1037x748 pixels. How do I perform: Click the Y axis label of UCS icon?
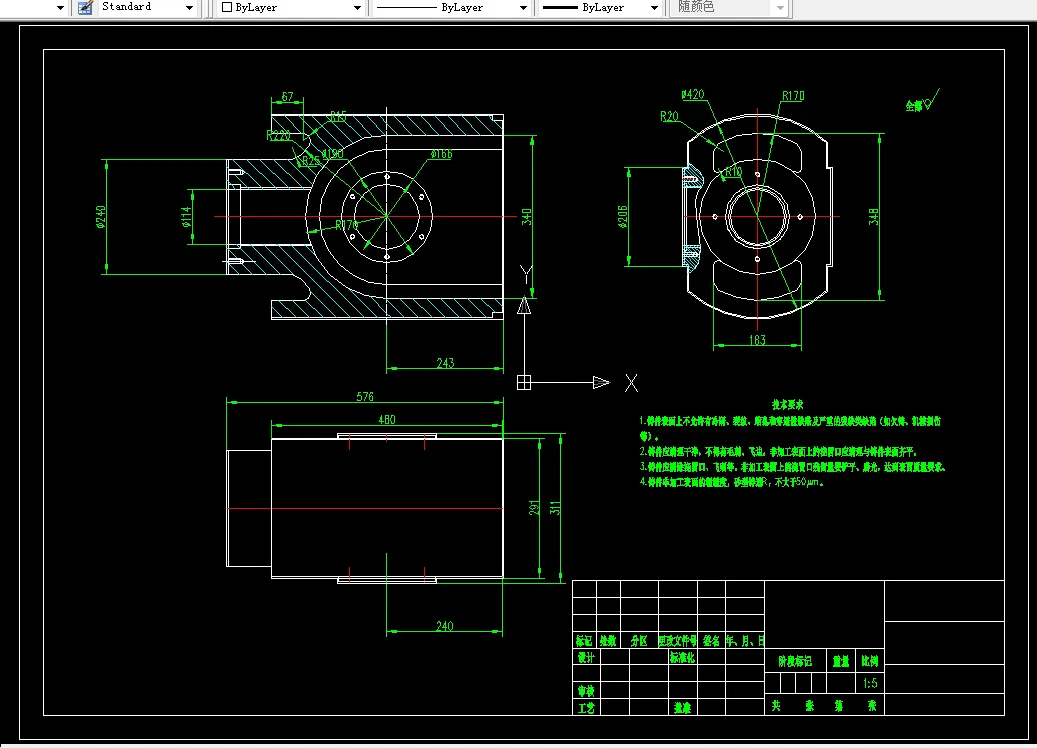pyautogui.click(x=526, y=273)
